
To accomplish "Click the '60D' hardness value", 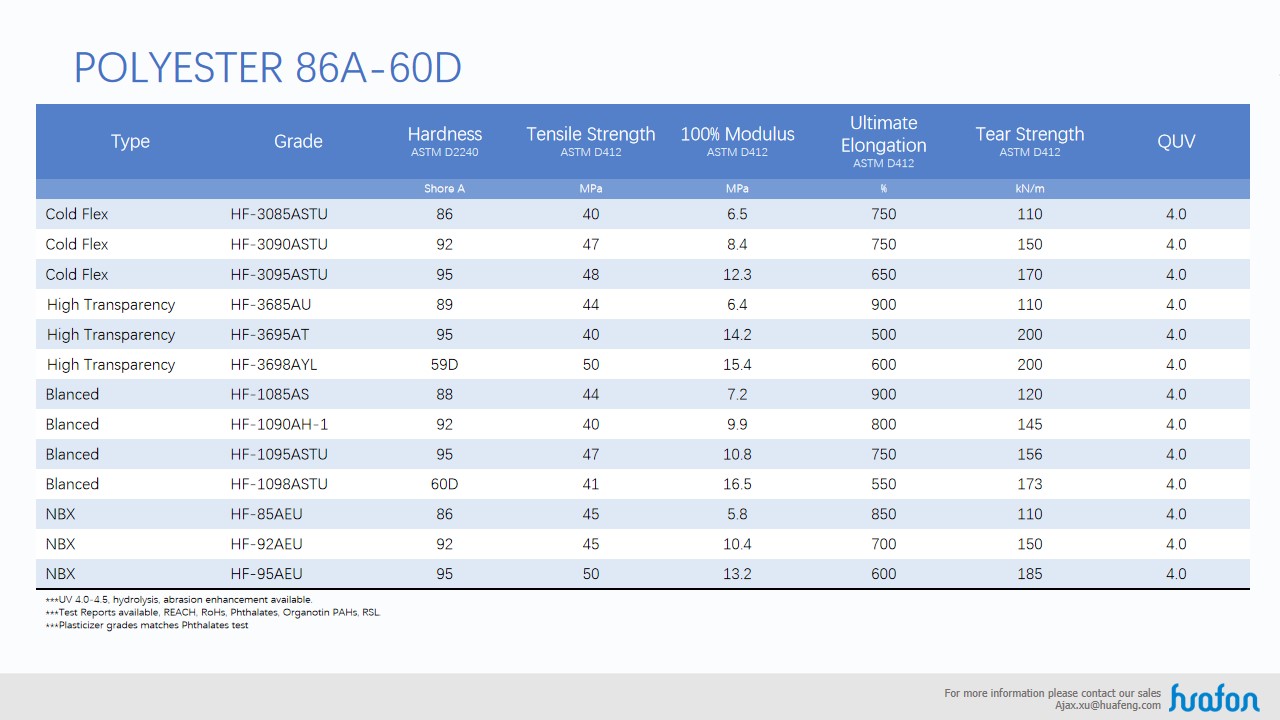I will pos(444,484).
